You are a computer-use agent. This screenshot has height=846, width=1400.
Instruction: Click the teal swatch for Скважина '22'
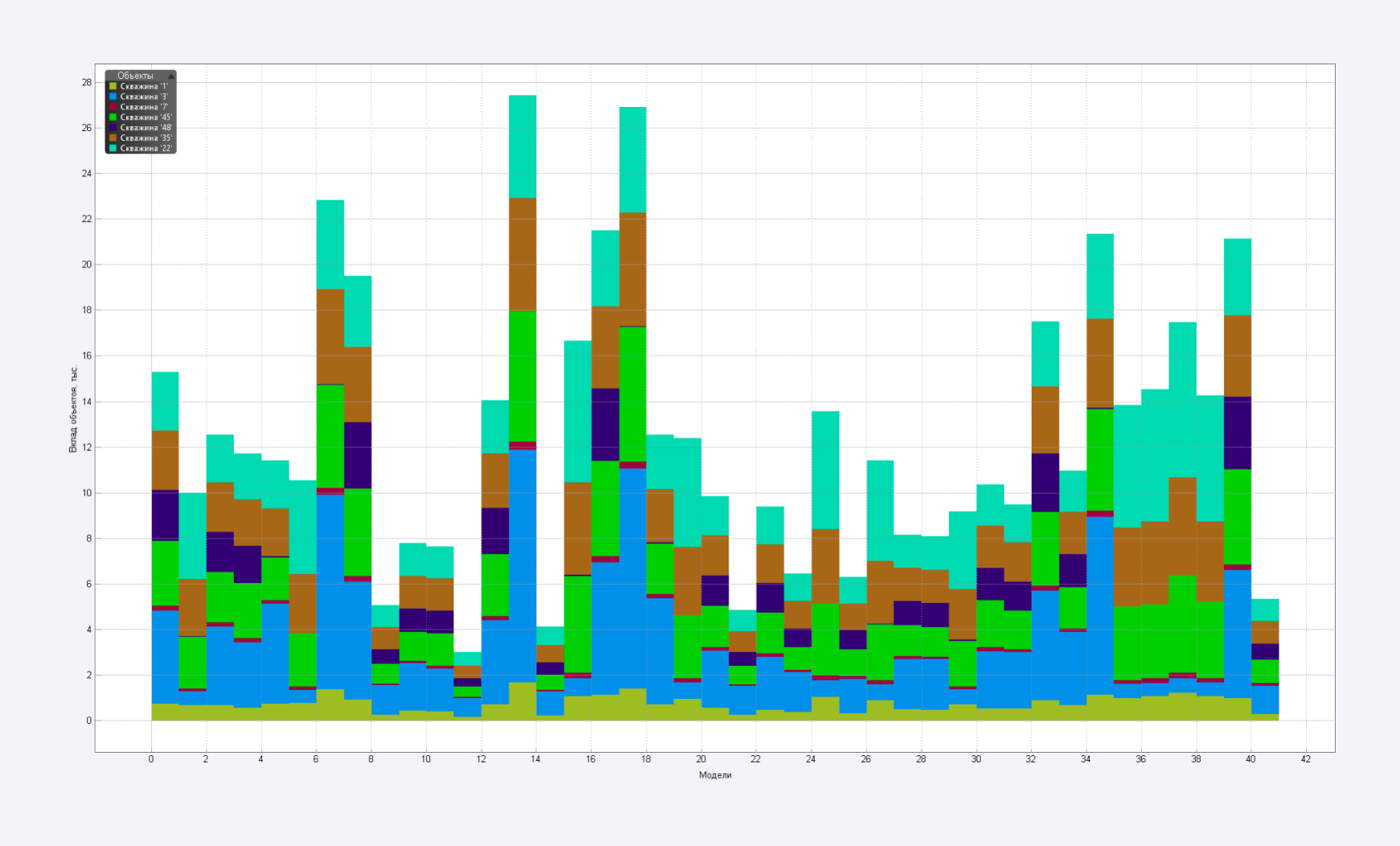click(x=113, y=149)
